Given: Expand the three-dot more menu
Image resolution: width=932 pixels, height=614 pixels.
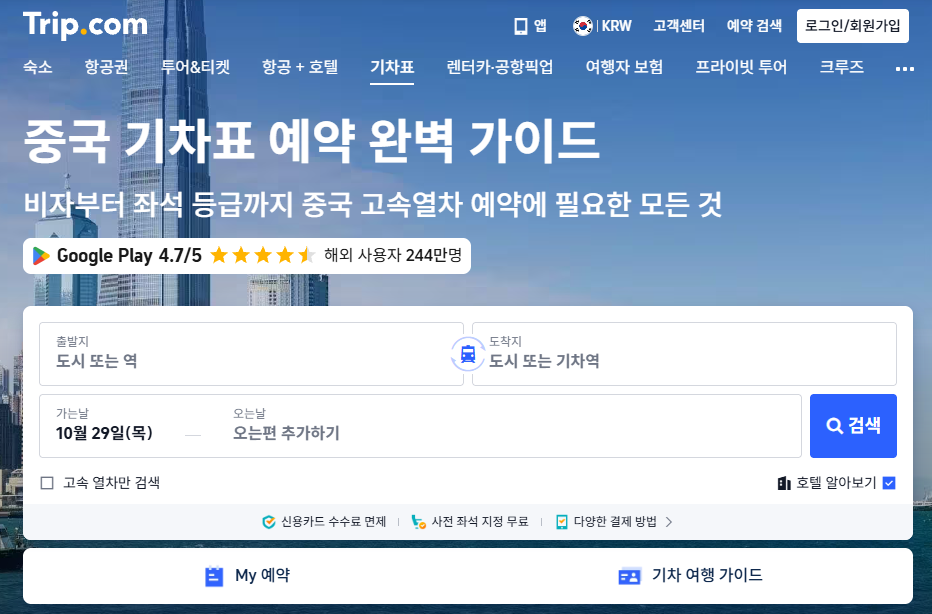Looking at the screenshot, I should (x=905, y=69).
